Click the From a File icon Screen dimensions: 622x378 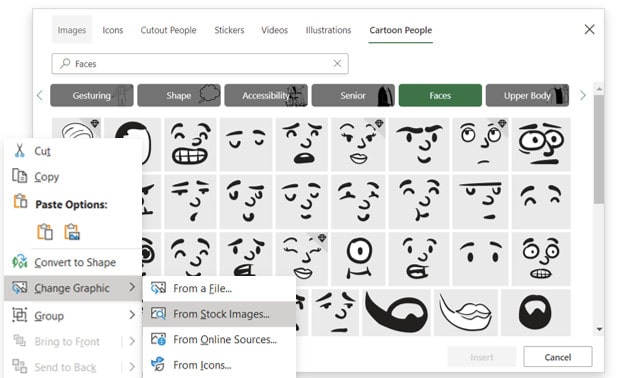tap(158, 288)
